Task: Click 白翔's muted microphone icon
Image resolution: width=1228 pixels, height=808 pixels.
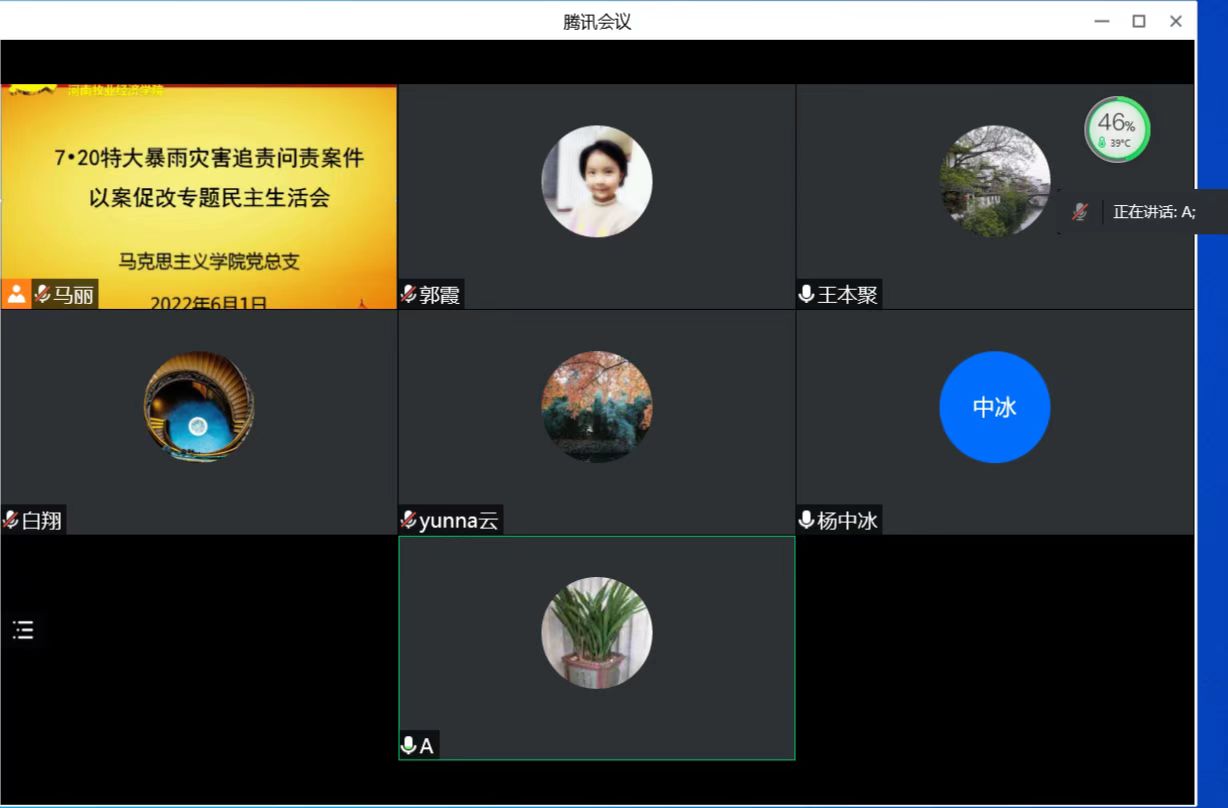Action: click(x=11, y=520)
